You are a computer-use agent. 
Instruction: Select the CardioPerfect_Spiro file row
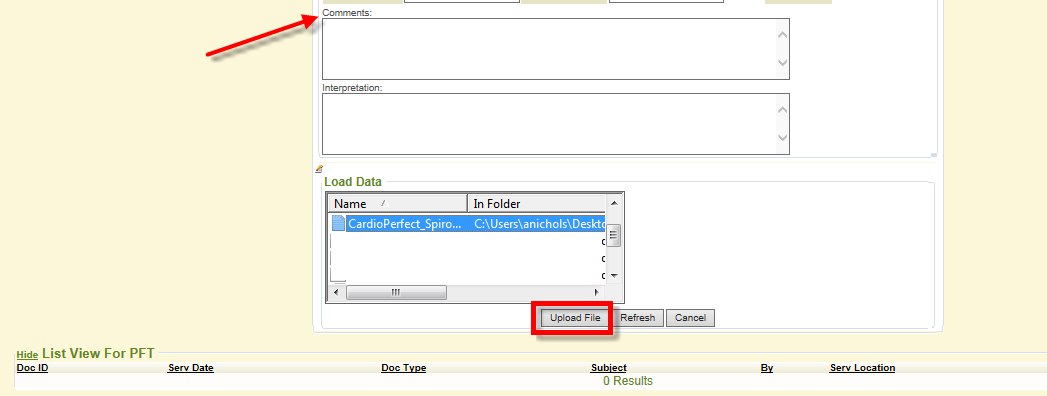(468, 224)
